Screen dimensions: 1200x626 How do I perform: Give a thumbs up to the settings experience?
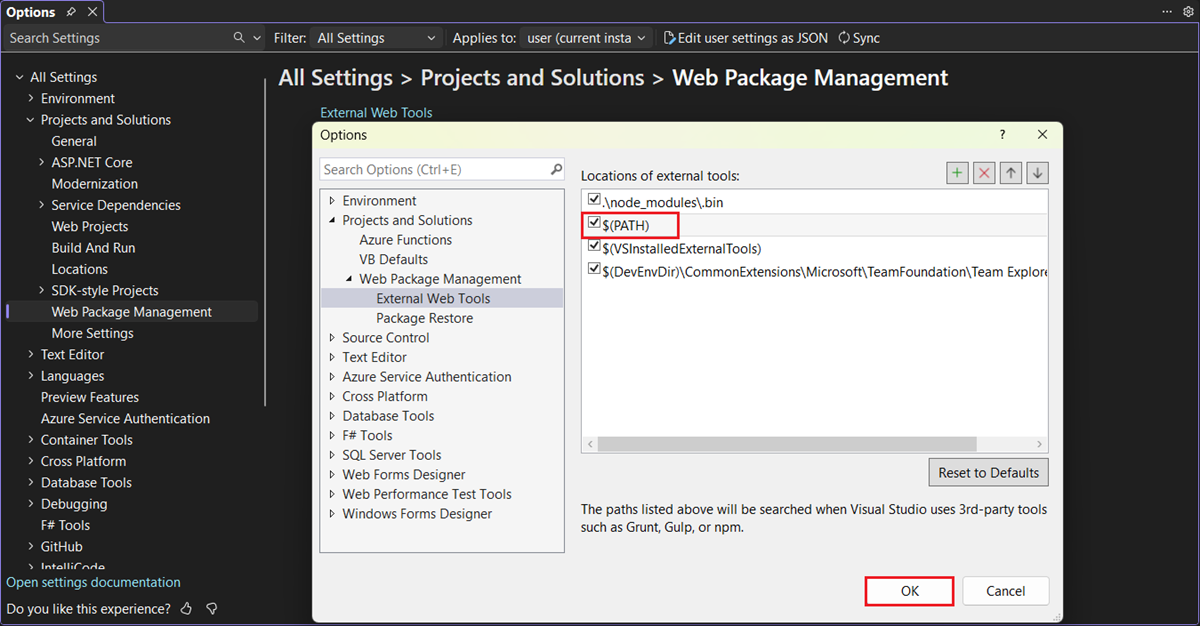point(186,608)
